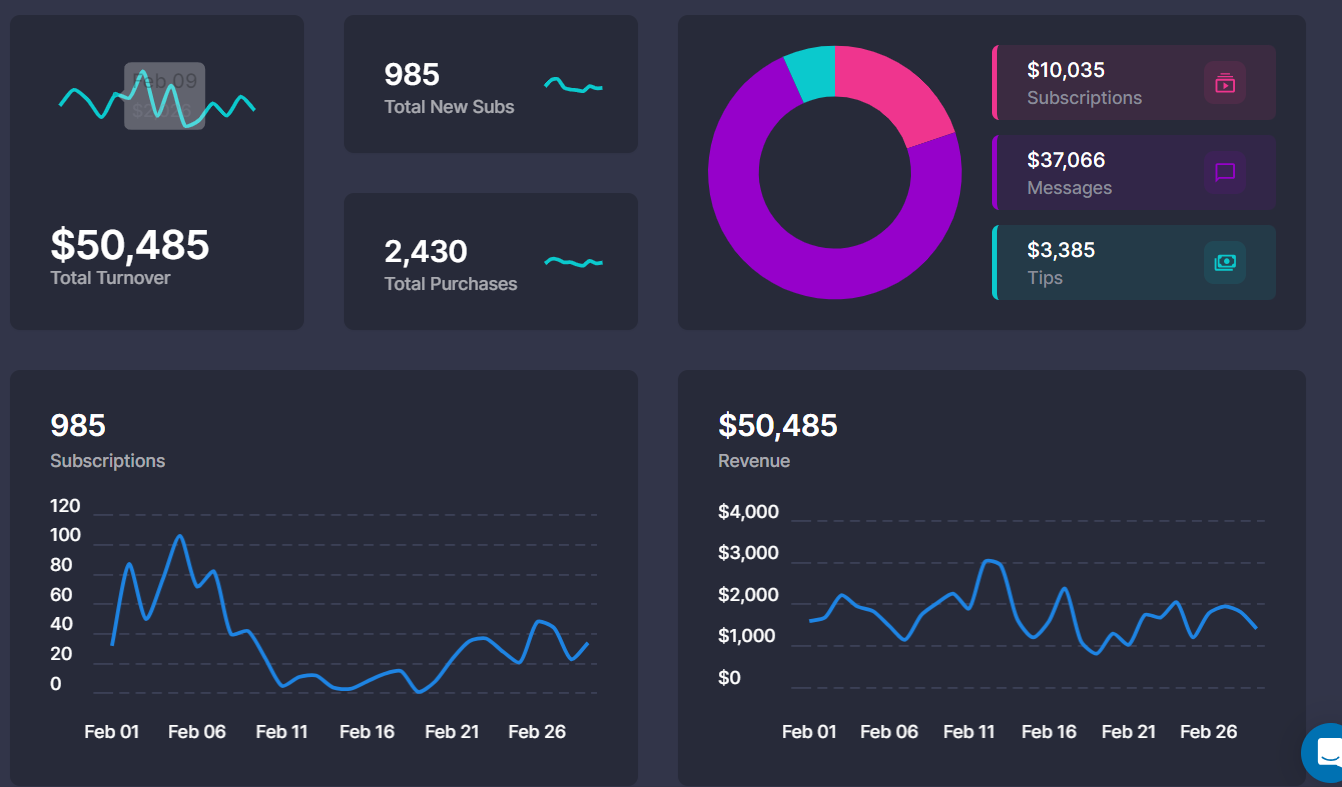1342x787 pixels.
Task: Open the $10,035 Subscriptions card
Action: click(x=1134, y=83)
